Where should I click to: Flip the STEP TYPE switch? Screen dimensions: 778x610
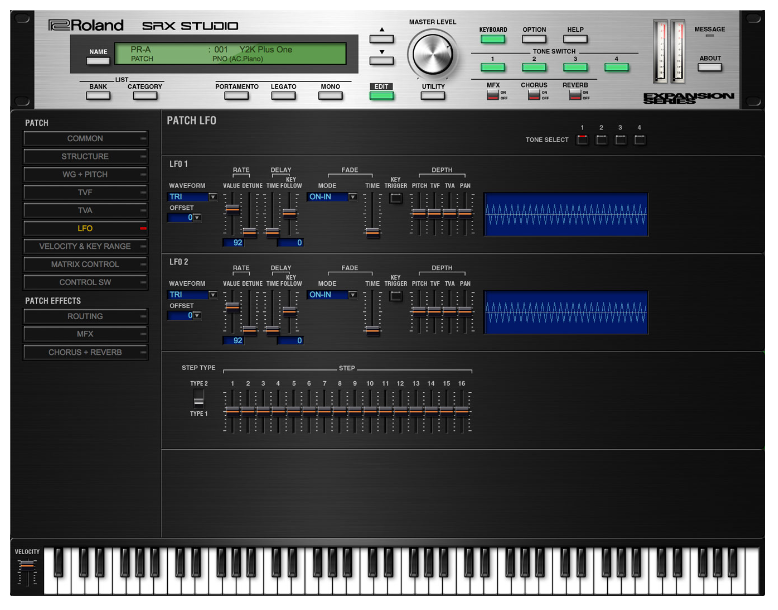[198, 398]
